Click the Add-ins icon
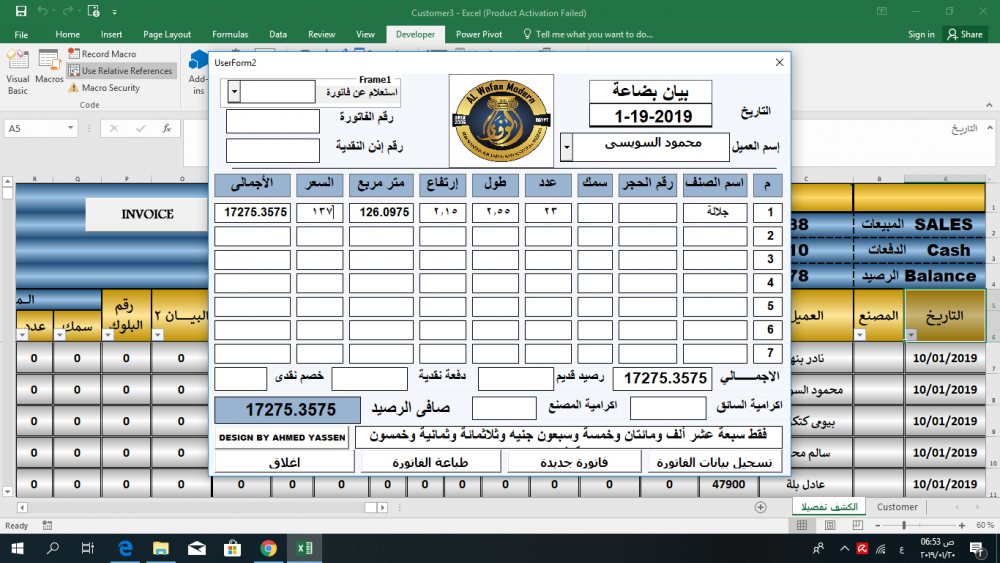 pos(198,73)
